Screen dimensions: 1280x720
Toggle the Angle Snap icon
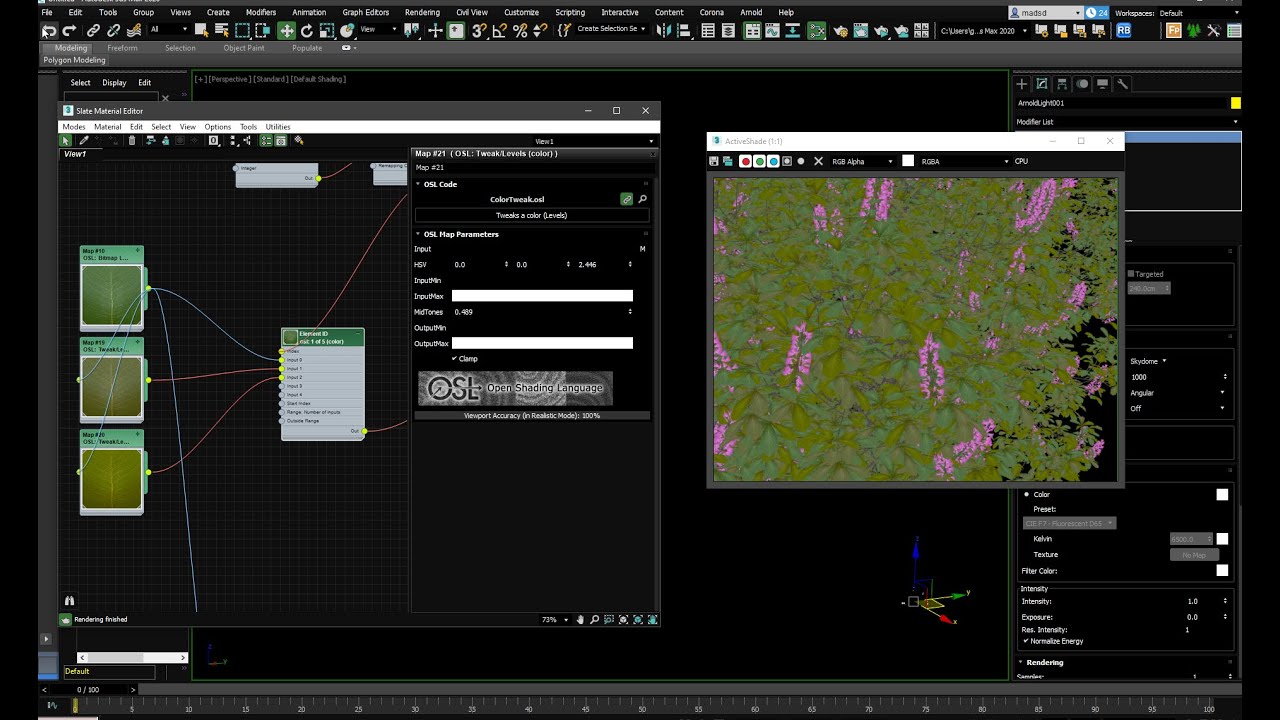500,31
